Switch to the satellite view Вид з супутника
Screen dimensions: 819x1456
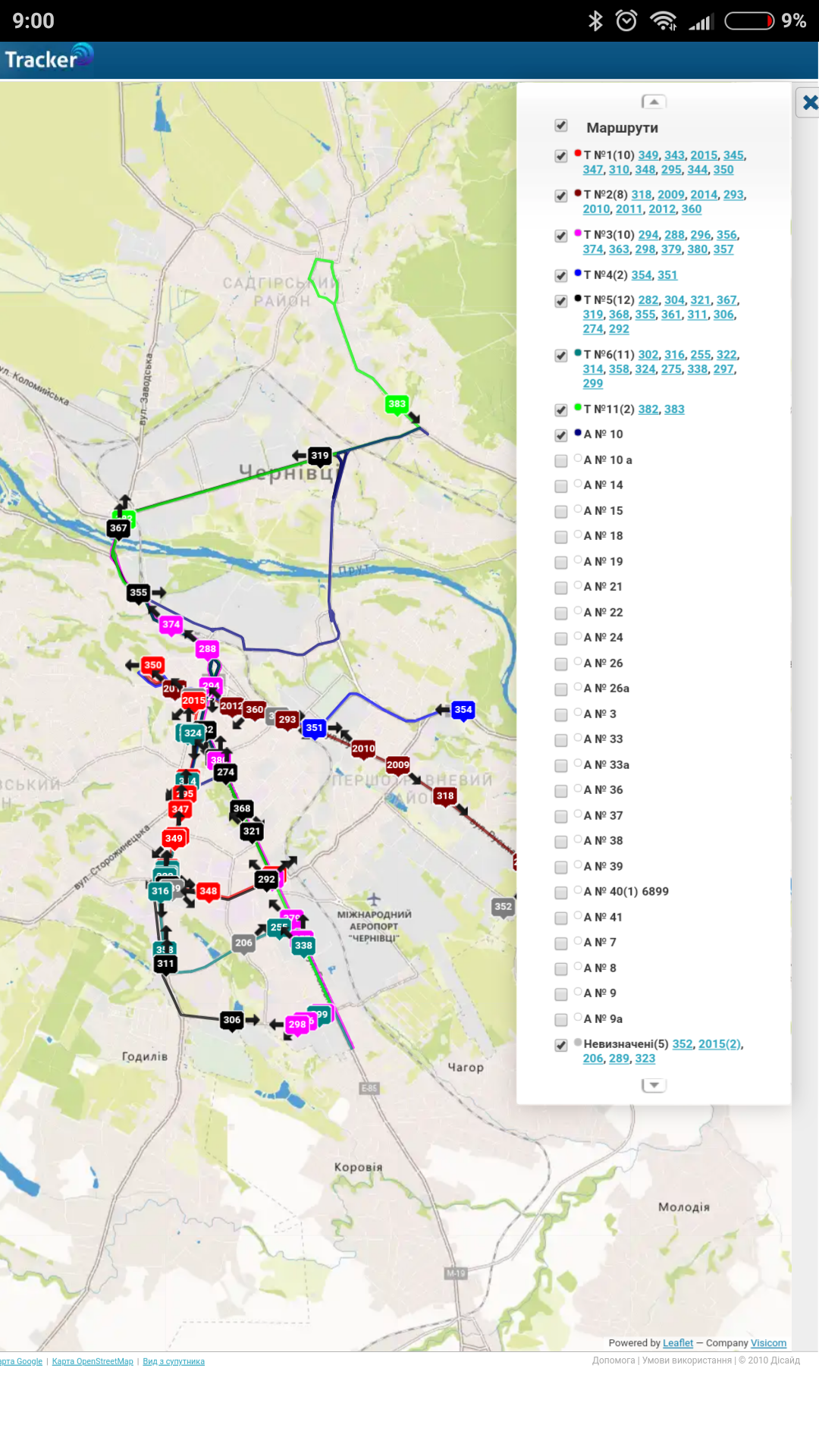[x=174, y=1361]
